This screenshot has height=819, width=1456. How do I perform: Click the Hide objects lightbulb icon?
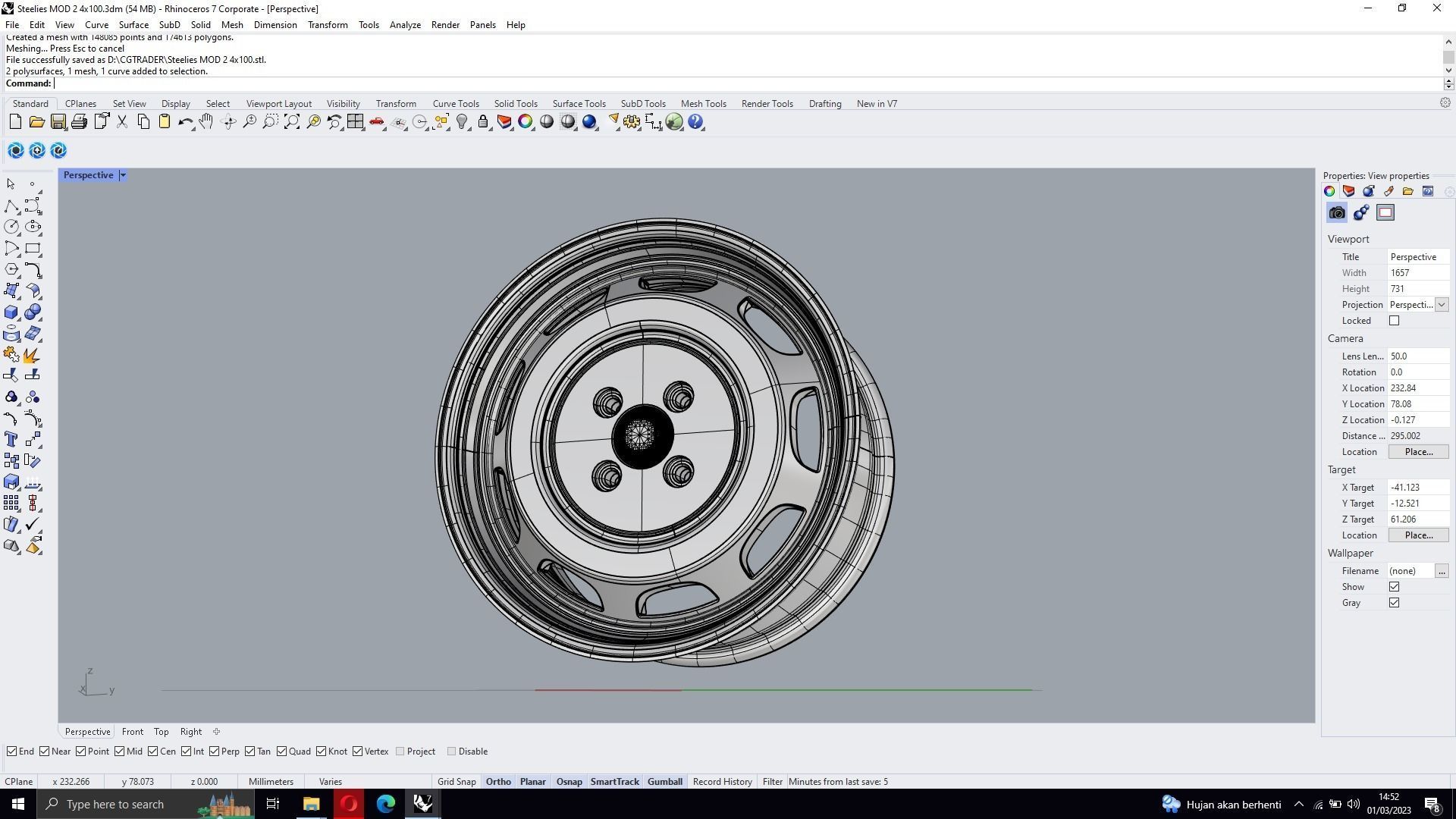(x=462, y=122)
